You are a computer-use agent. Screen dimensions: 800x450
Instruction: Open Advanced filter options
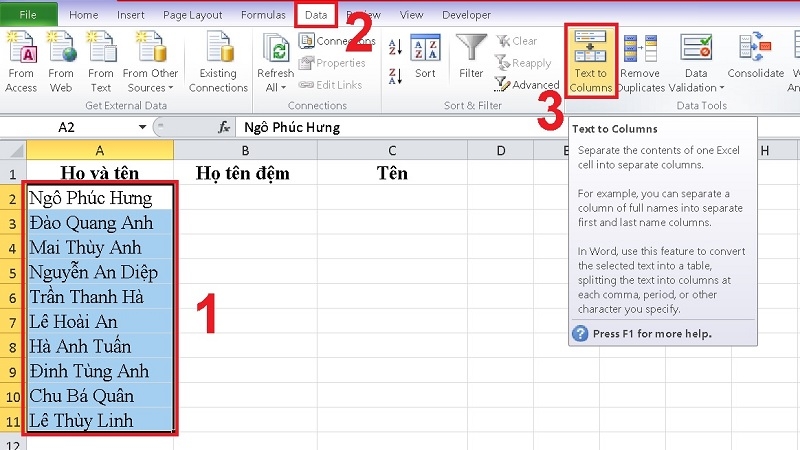[x=527, y=85]
